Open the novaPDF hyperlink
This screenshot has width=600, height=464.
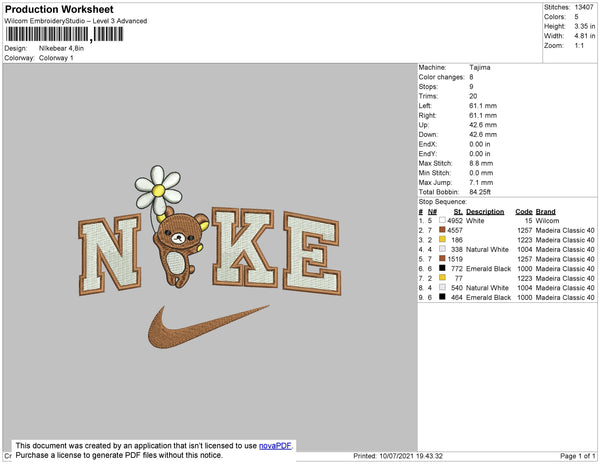coord(275,446)
